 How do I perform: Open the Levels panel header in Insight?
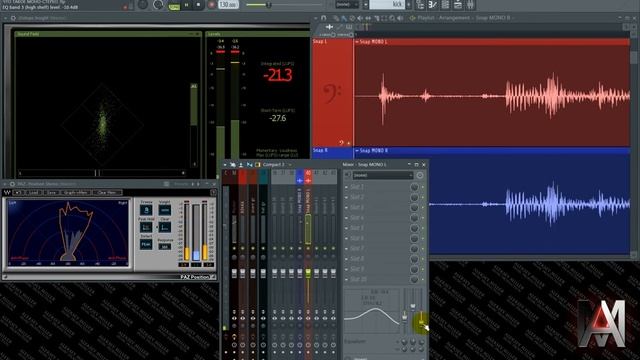(x=257, y=34)
